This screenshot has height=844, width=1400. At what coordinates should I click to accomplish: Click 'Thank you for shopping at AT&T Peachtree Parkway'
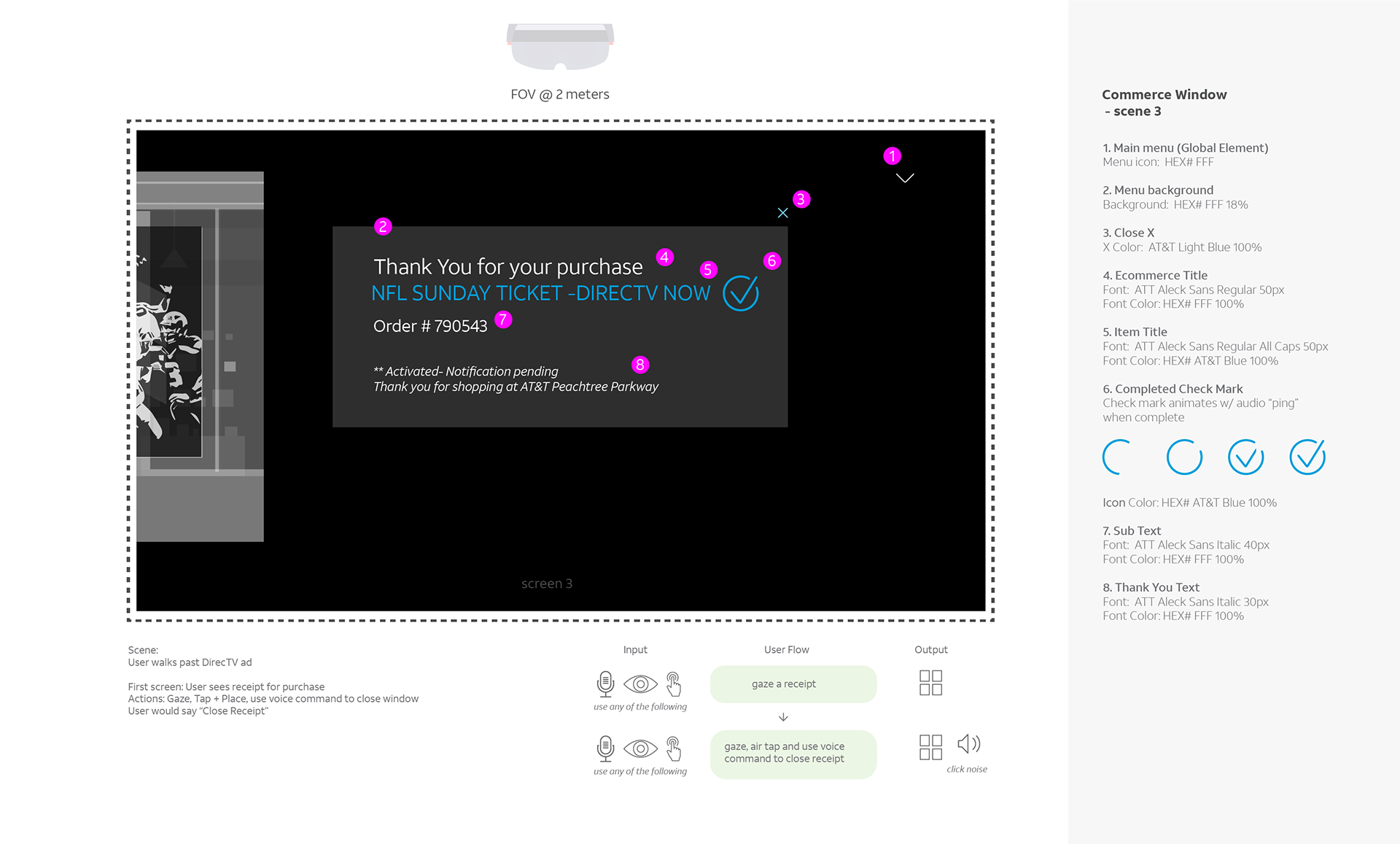point(516,387)
